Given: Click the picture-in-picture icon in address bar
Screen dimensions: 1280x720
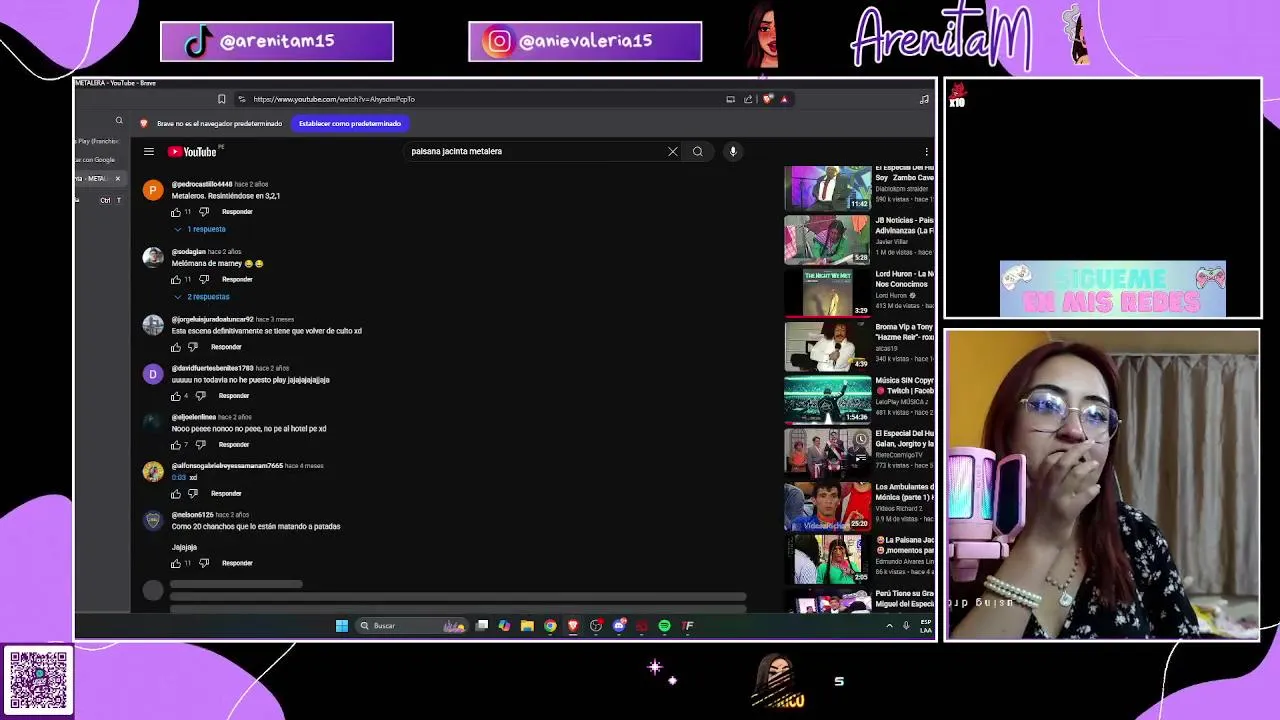Looking at the screenshot, I should [x=731, y=99].
